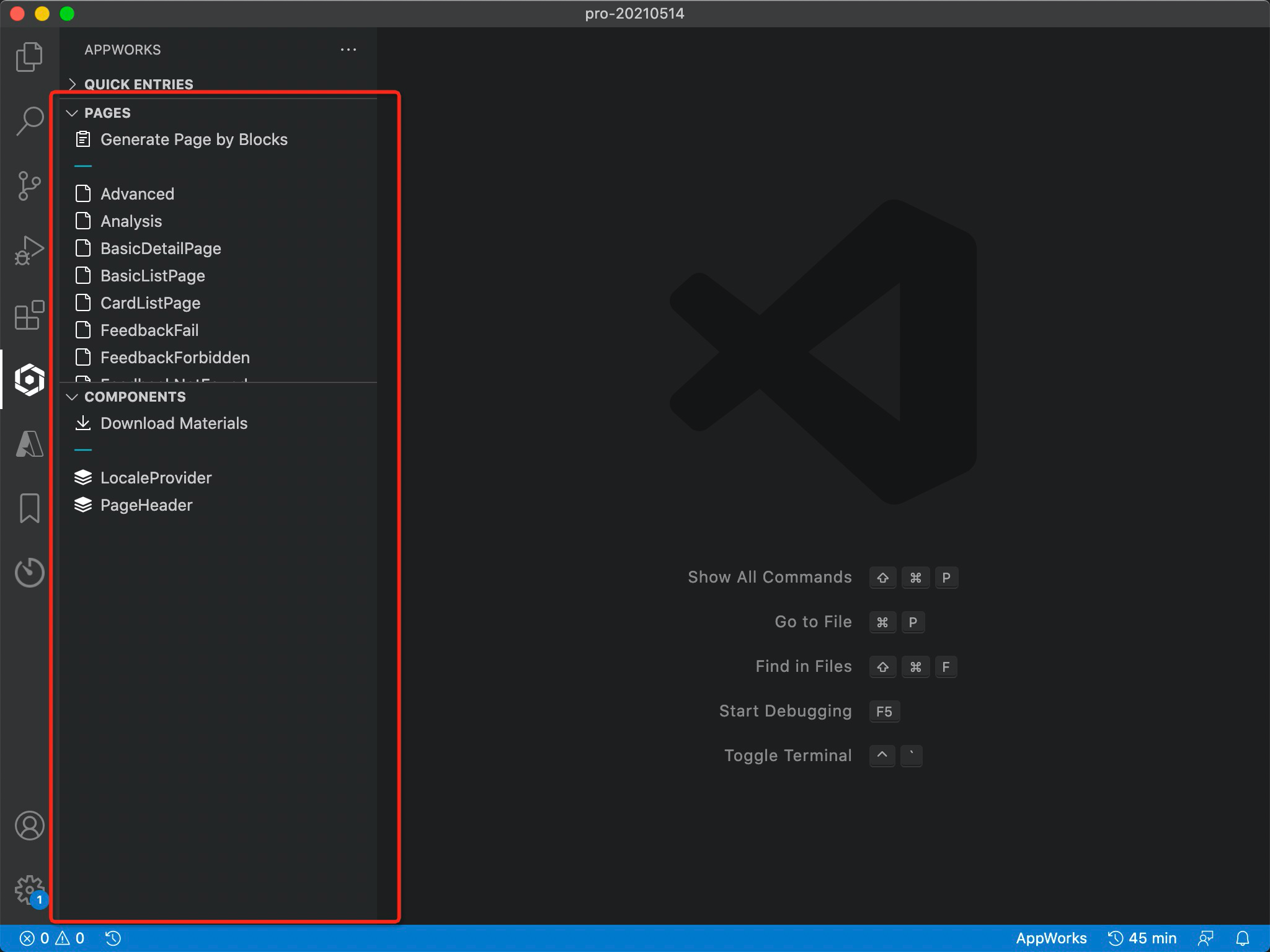The width and height of the screenshot is (1270, 952).
Task: Click the feedback icon in status bar
Action: (x=1206, y=938)
